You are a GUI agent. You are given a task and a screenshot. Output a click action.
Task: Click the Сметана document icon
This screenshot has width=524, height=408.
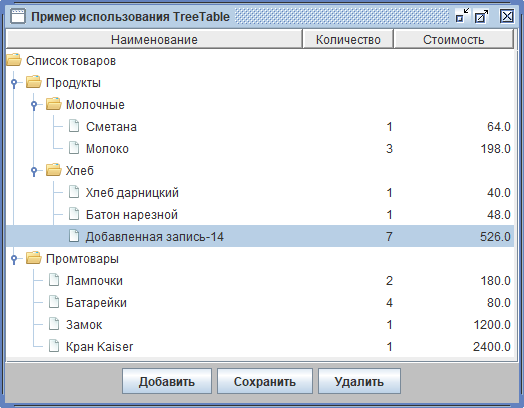tap(74, 126)
